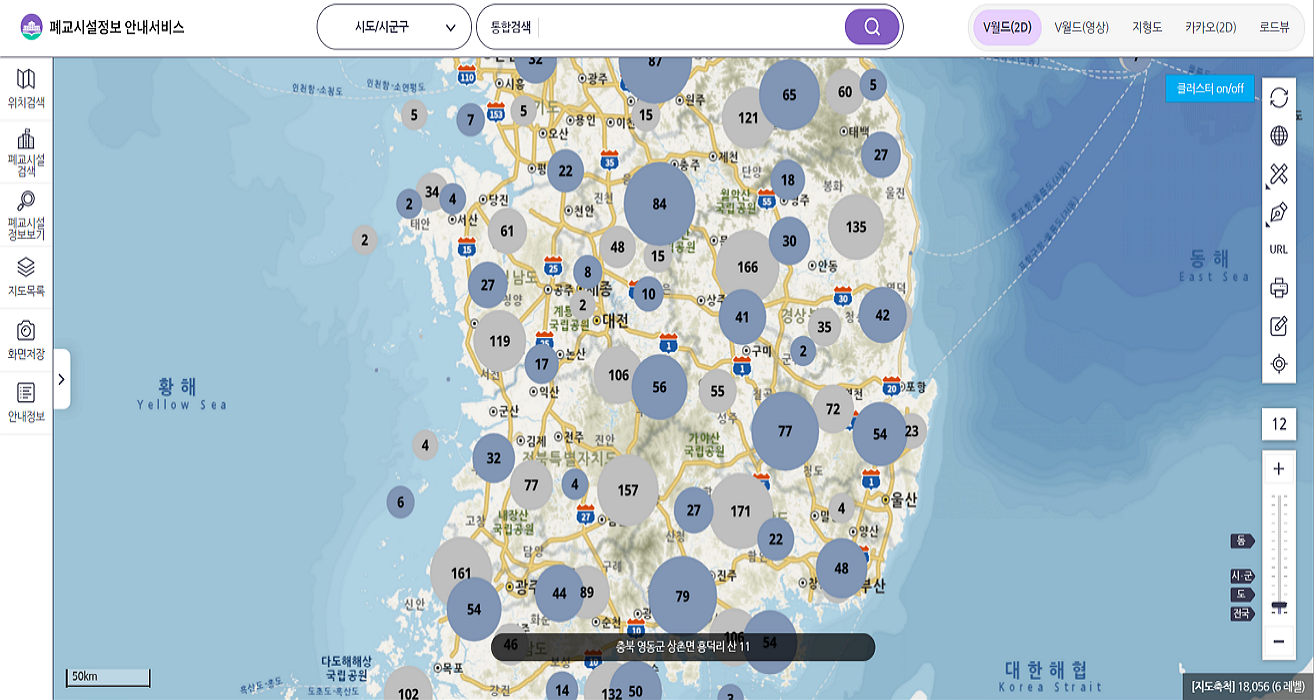Select the 지도목록 layers icon
Viewport: 1314px width, 700px height.
click(x=26, y=275)
